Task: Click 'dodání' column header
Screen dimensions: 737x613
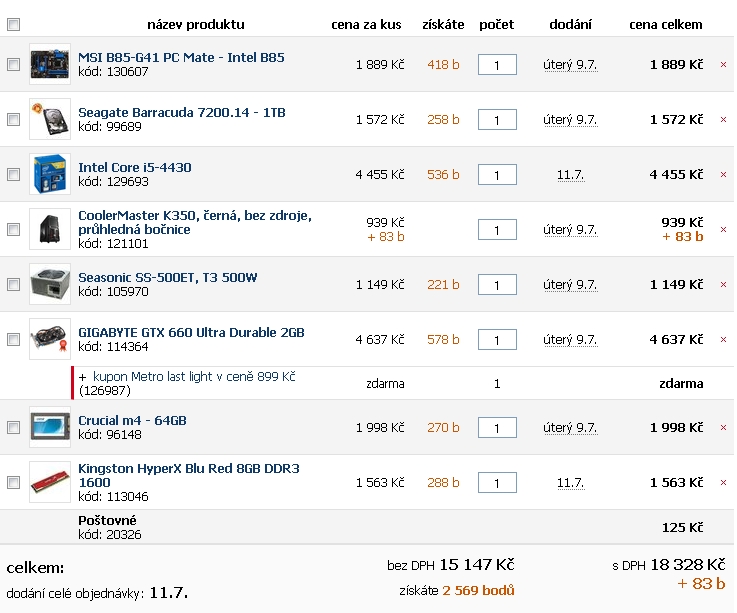Action: pos(571,24)
